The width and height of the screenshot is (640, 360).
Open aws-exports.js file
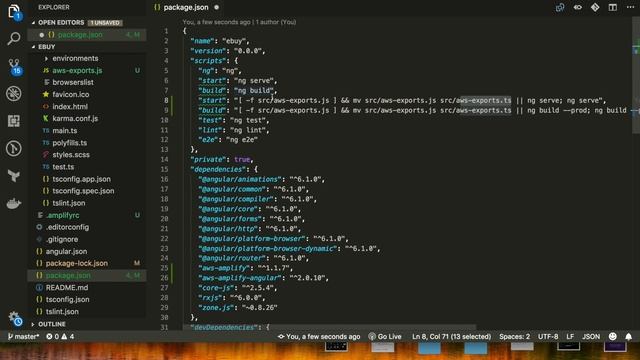point(77,71)
